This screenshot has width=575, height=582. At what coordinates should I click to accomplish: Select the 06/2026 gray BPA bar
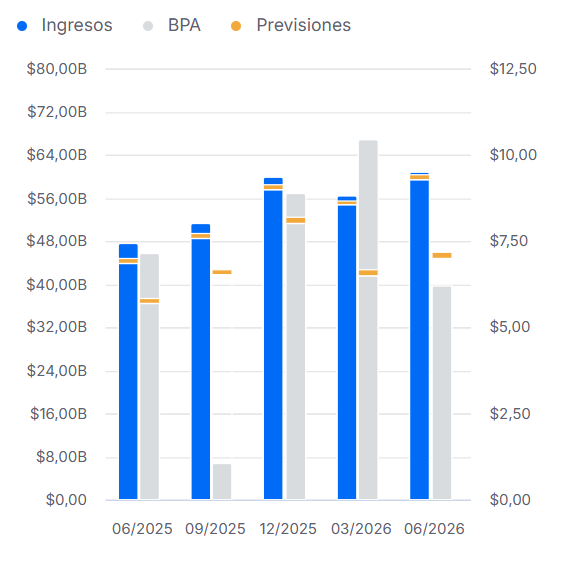coord(442,393)
